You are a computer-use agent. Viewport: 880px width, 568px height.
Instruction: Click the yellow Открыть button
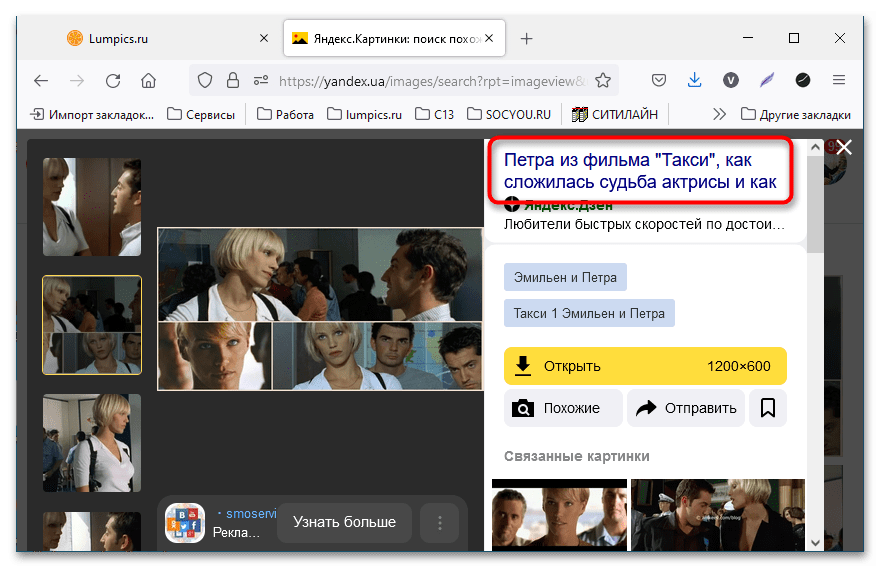[x=645, y=366]
